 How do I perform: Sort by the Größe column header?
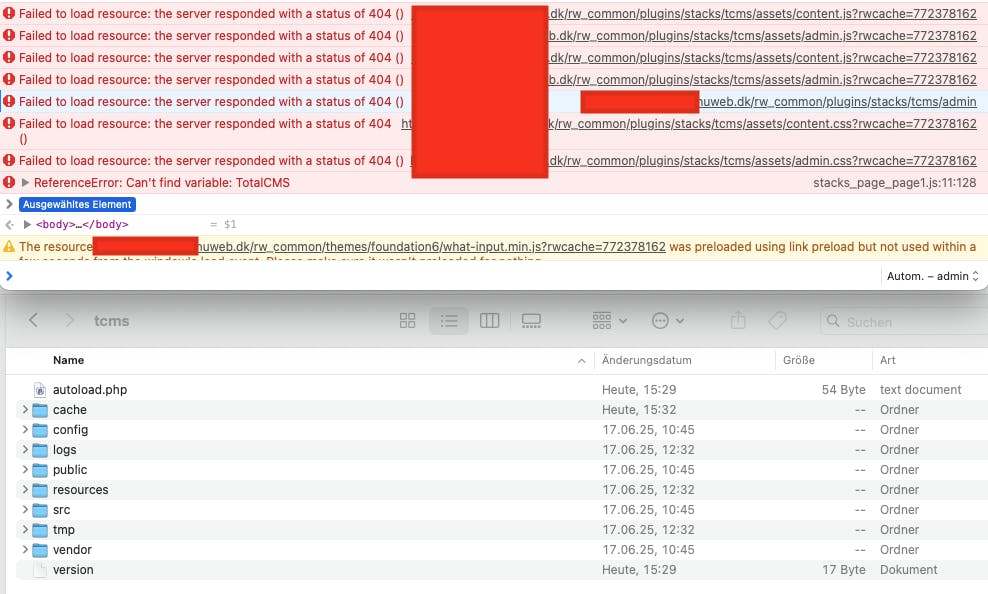pos(799,360)
